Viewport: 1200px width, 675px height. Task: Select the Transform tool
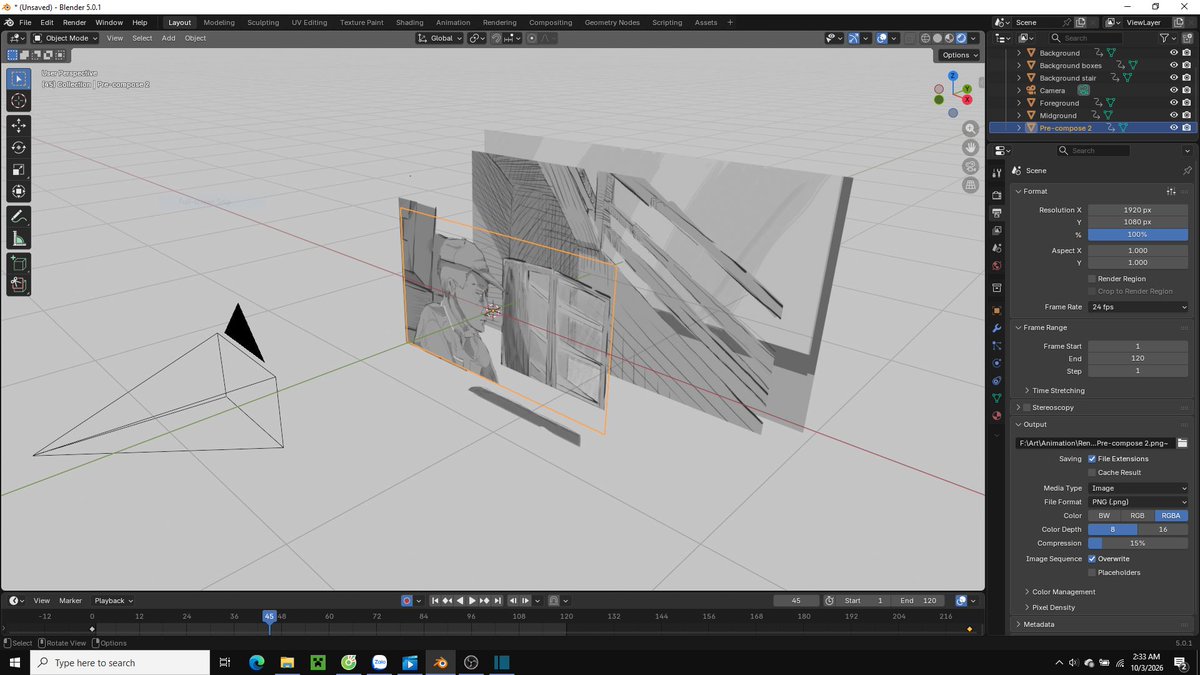(19, 191)
